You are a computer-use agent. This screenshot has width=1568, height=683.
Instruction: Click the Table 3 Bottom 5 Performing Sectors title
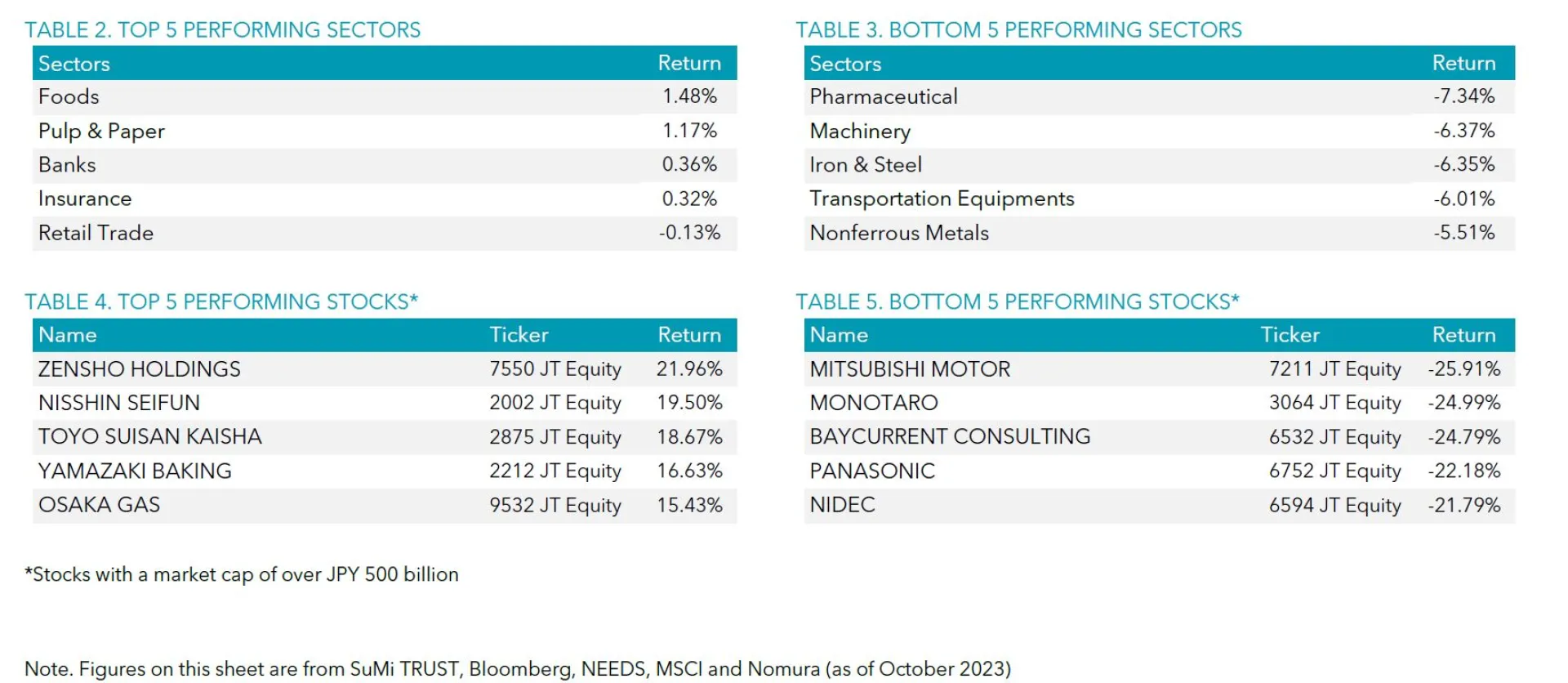click(x=1018, y=30)
